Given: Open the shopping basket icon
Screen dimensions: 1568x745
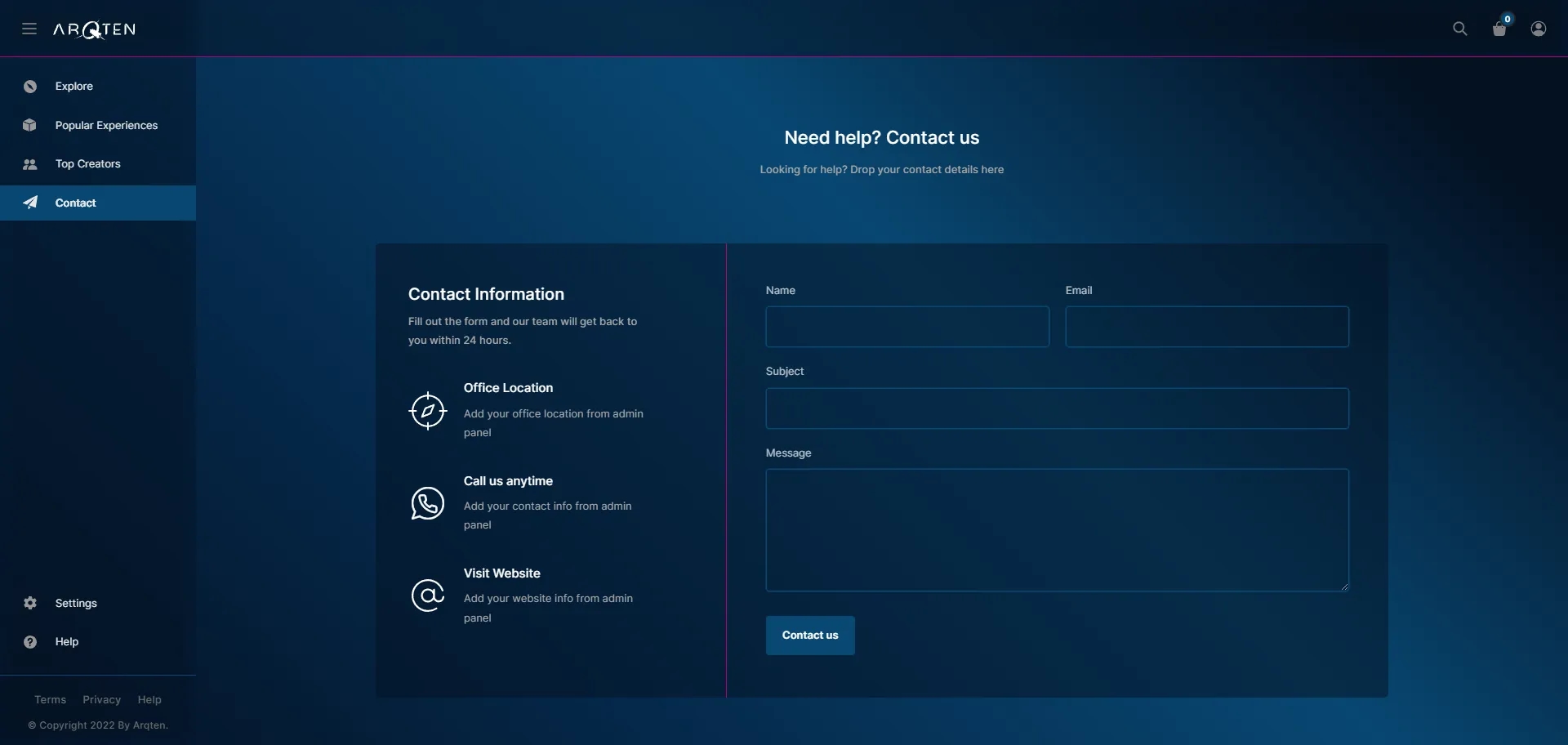Looking at the screenshot, I should [1499, 29].
